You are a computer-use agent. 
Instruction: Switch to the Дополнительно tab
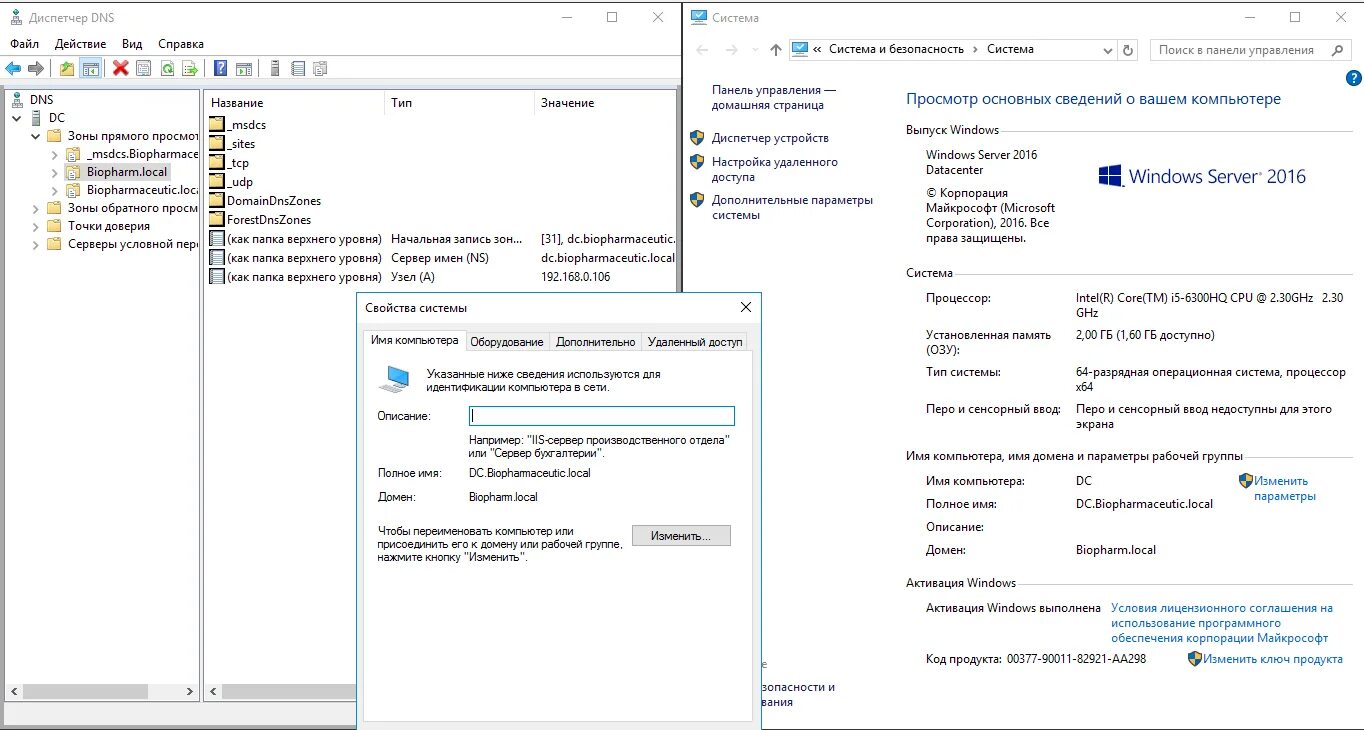pos(596,342)
